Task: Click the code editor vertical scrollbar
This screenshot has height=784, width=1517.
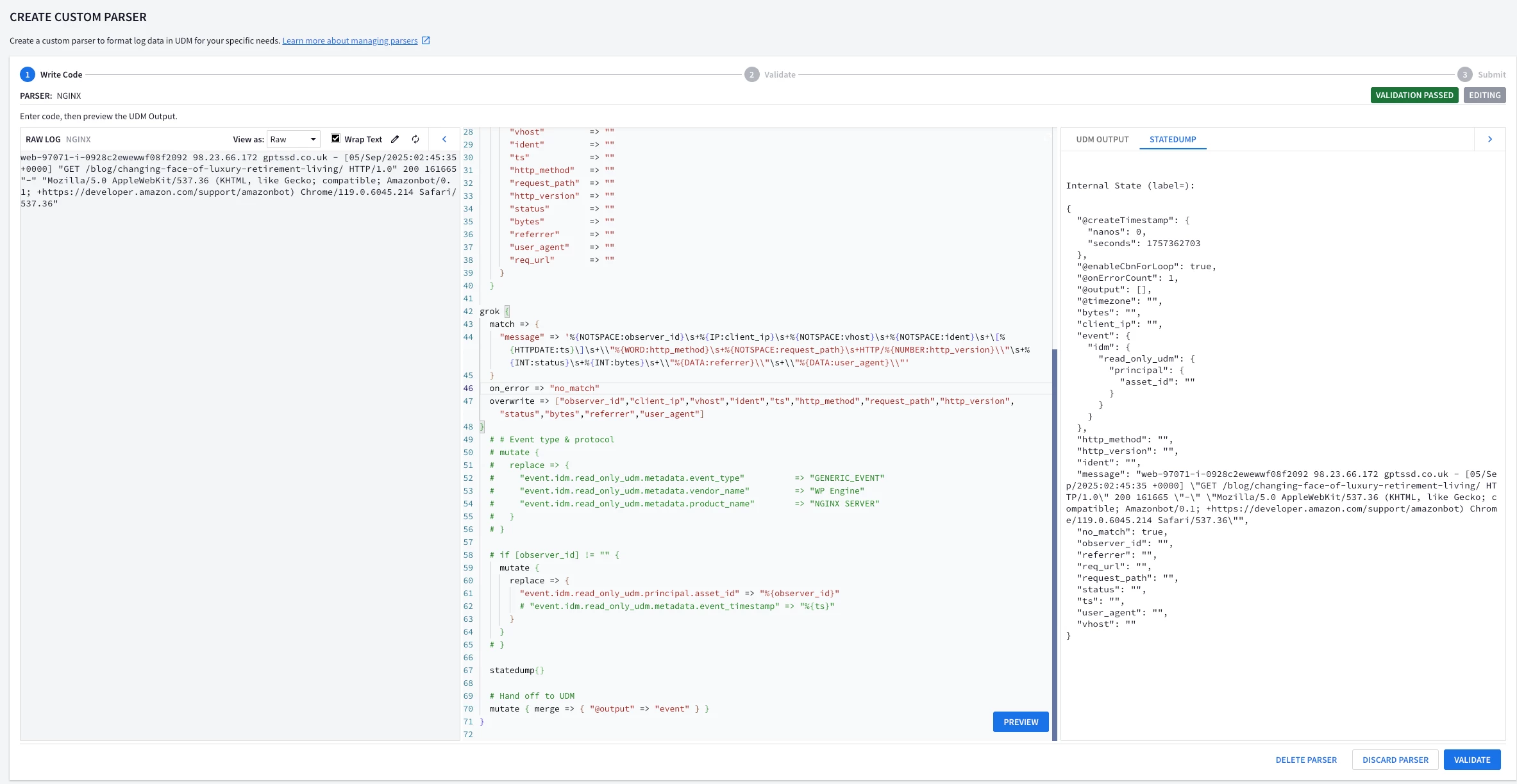Action: coord(1055,545)
